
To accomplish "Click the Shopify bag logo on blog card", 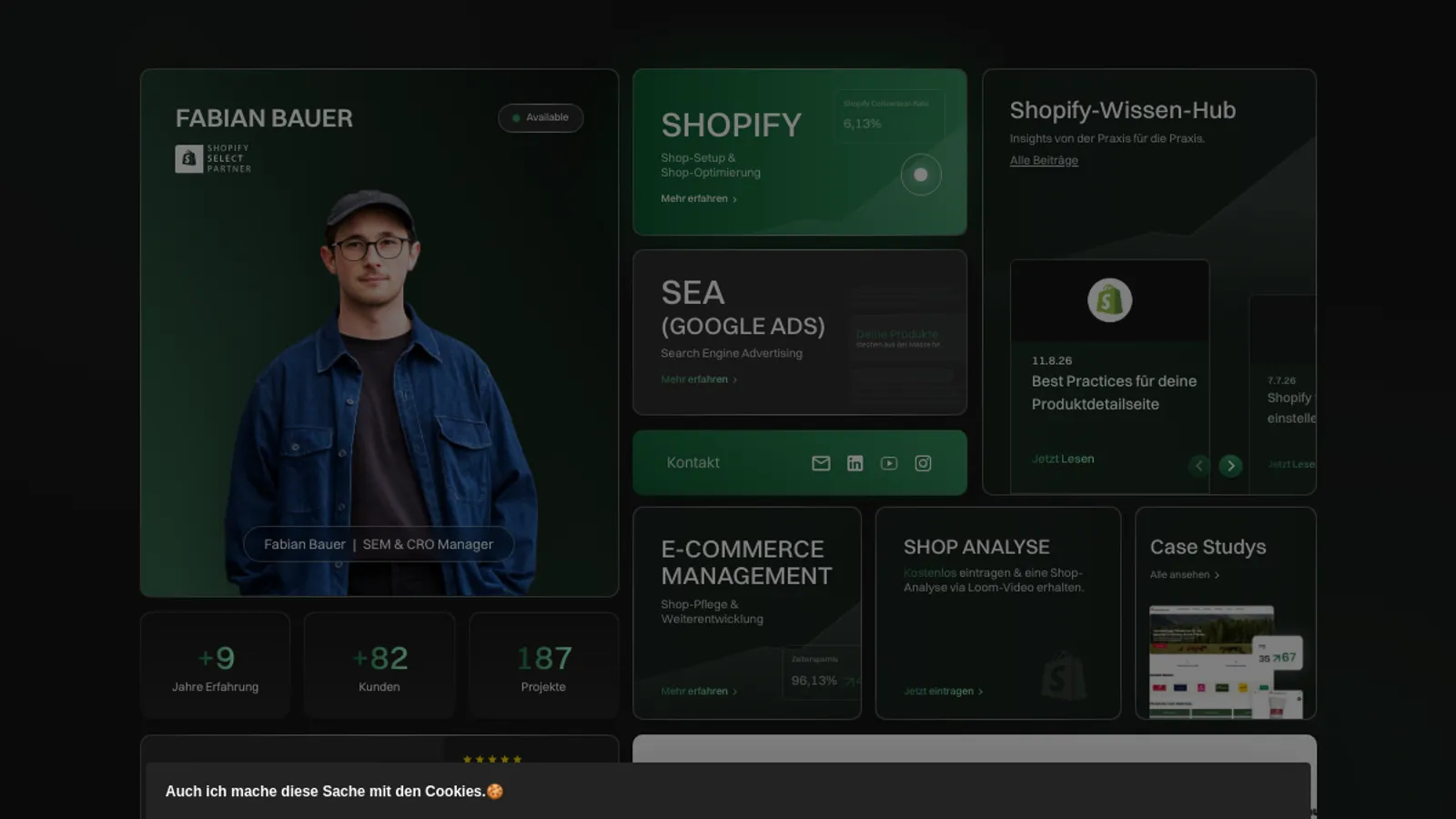I will [1109, 300].
